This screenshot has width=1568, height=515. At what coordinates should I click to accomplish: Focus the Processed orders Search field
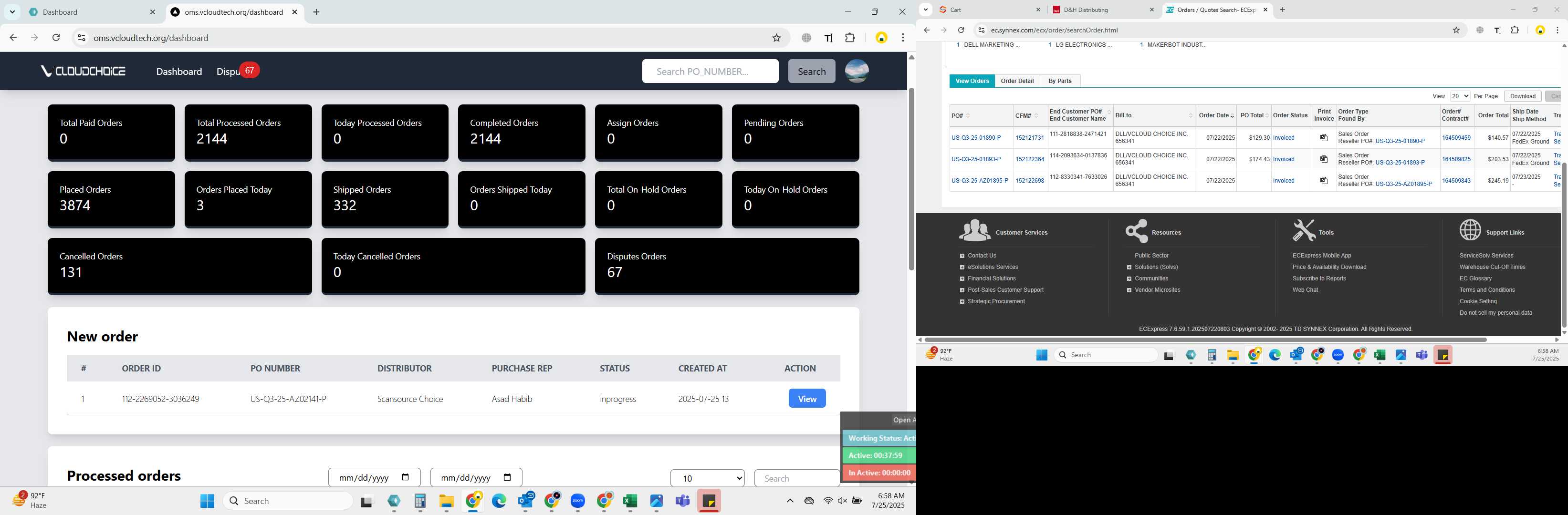click(x=797, y=478)
